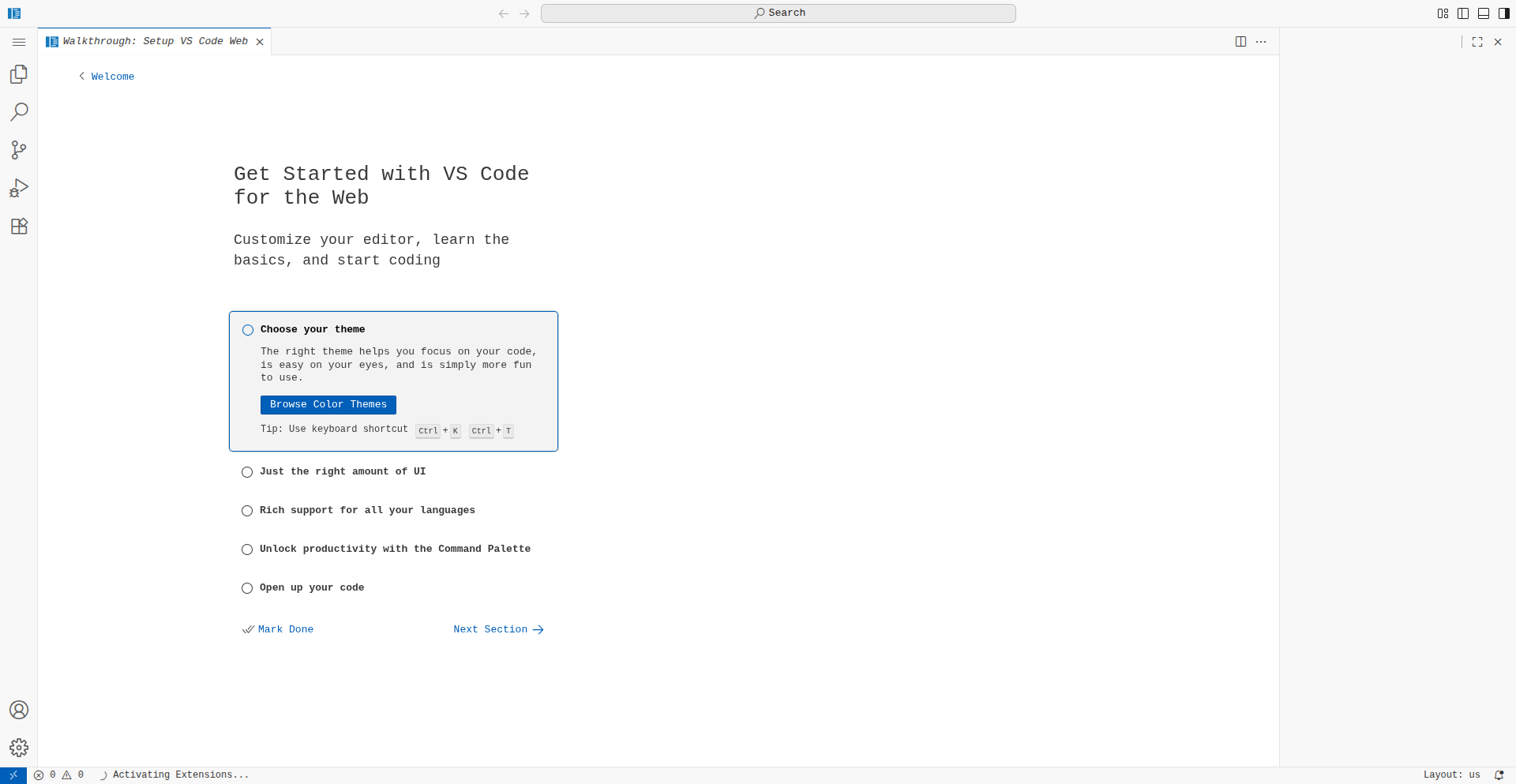Open the Extensions view
The width and height of the screenshot is (1516, 784).
point(19,227)
